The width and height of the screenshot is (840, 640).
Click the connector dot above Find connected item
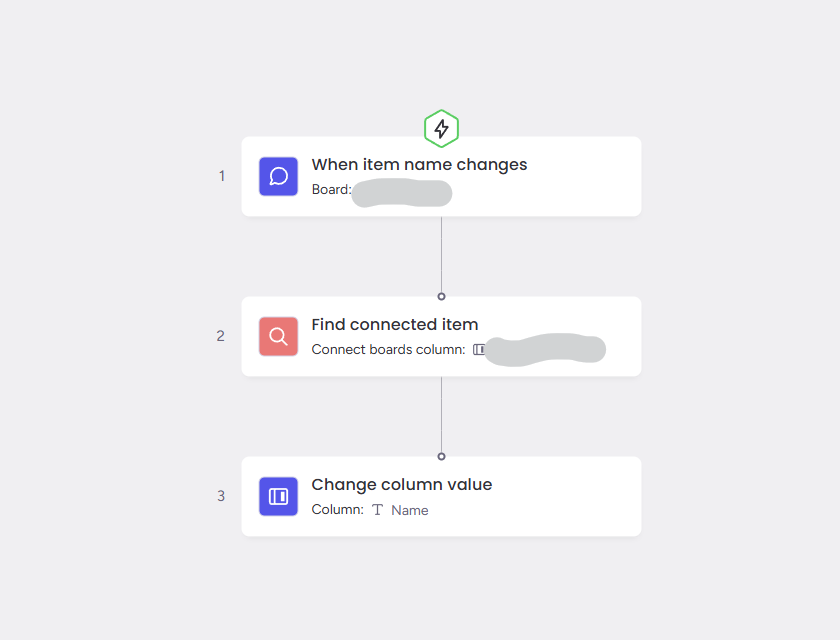(441, 296)
